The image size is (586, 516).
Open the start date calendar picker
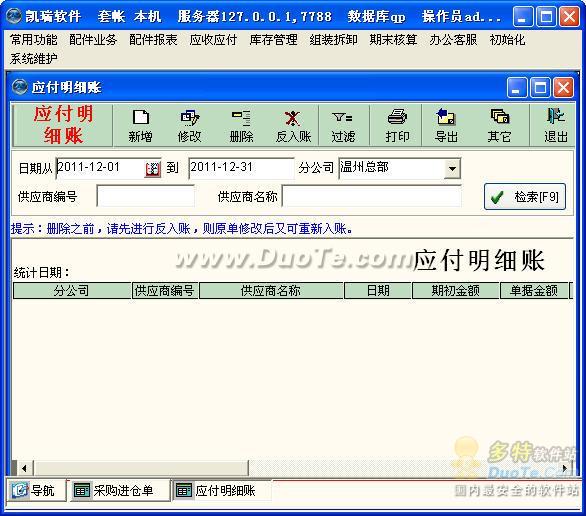pos(152,169)
